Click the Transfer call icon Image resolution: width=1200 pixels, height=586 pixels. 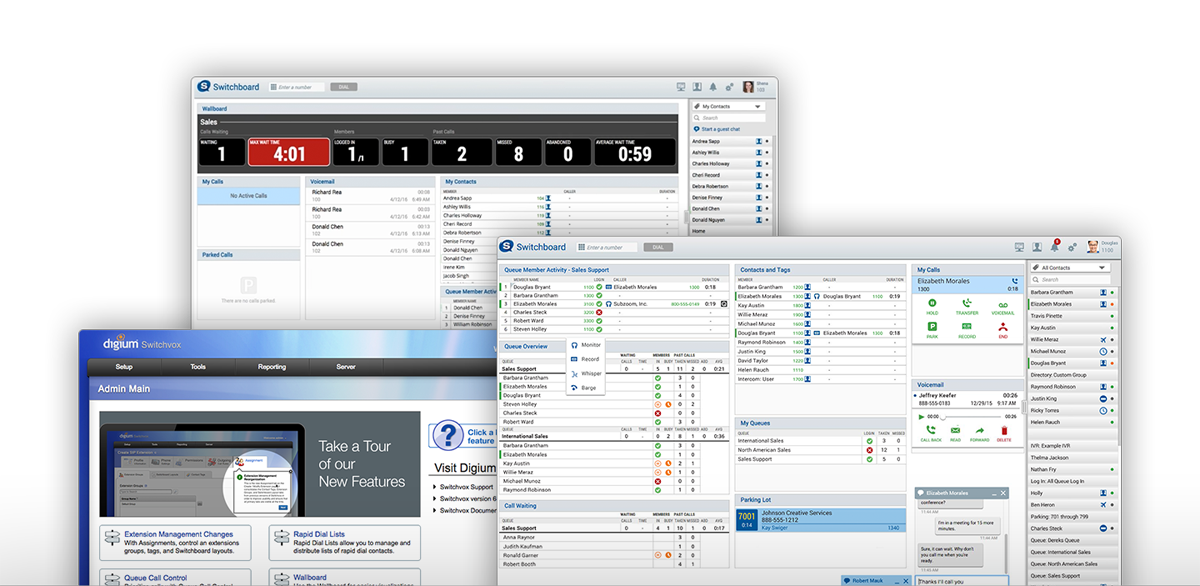coord(967,303)
